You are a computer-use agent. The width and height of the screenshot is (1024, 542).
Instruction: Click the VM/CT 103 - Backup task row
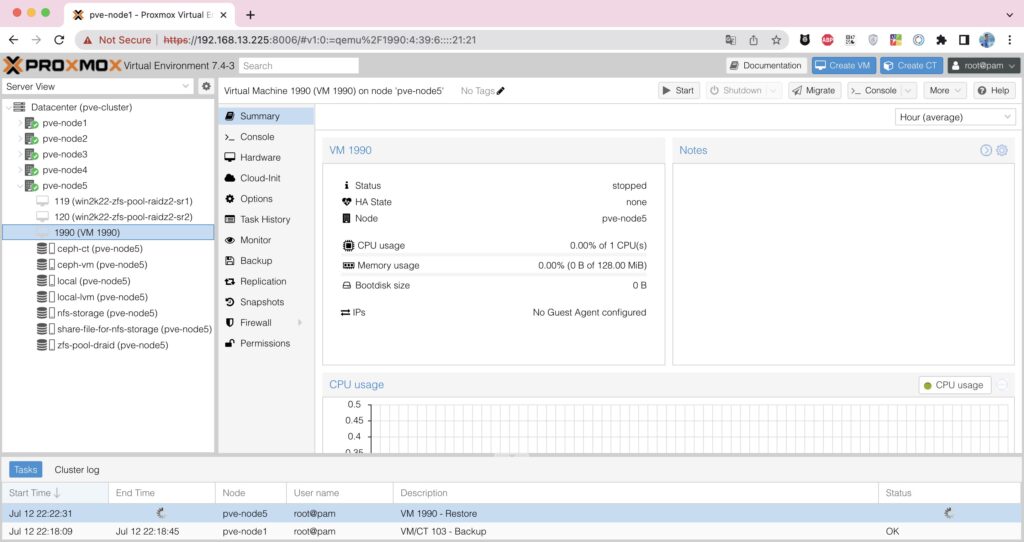click(x=511, y=532)
